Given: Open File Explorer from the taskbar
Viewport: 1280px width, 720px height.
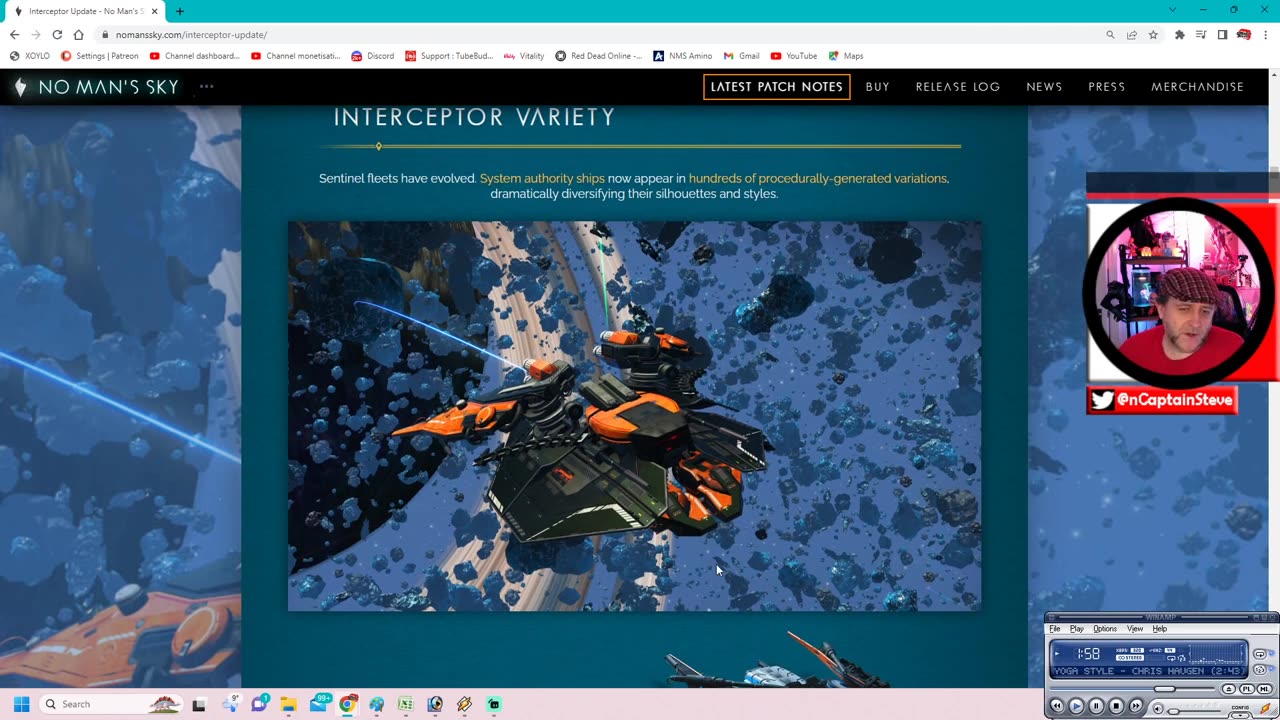Looking at the screenshot, I should click(288, 704).
